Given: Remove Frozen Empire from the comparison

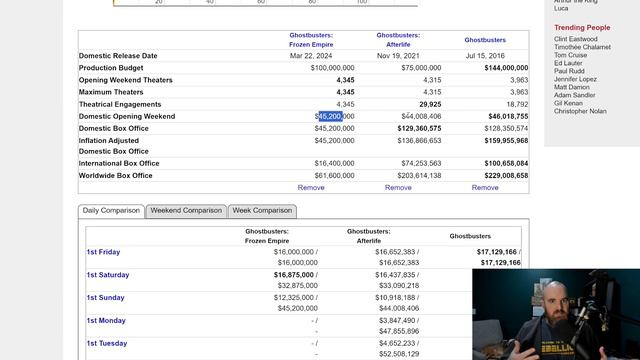Looking at the screenshot, I should coord(311,188).
